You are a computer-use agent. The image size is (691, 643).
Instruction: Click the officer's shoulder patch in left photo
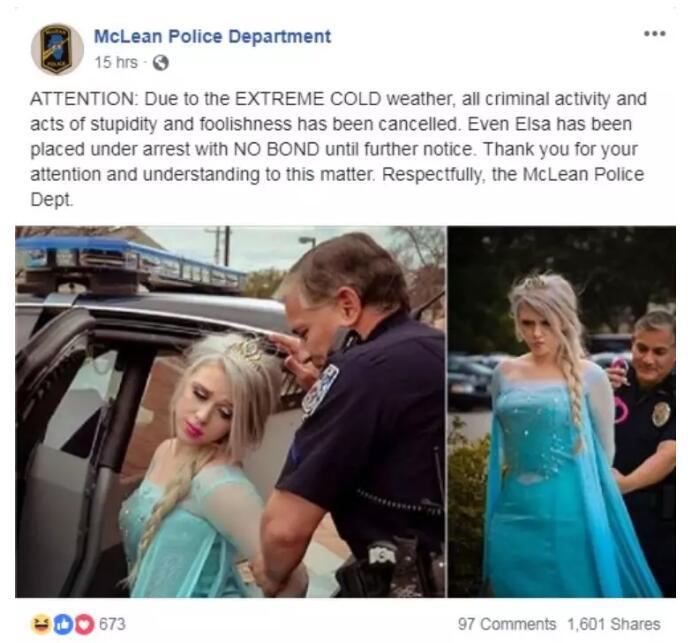320,390
